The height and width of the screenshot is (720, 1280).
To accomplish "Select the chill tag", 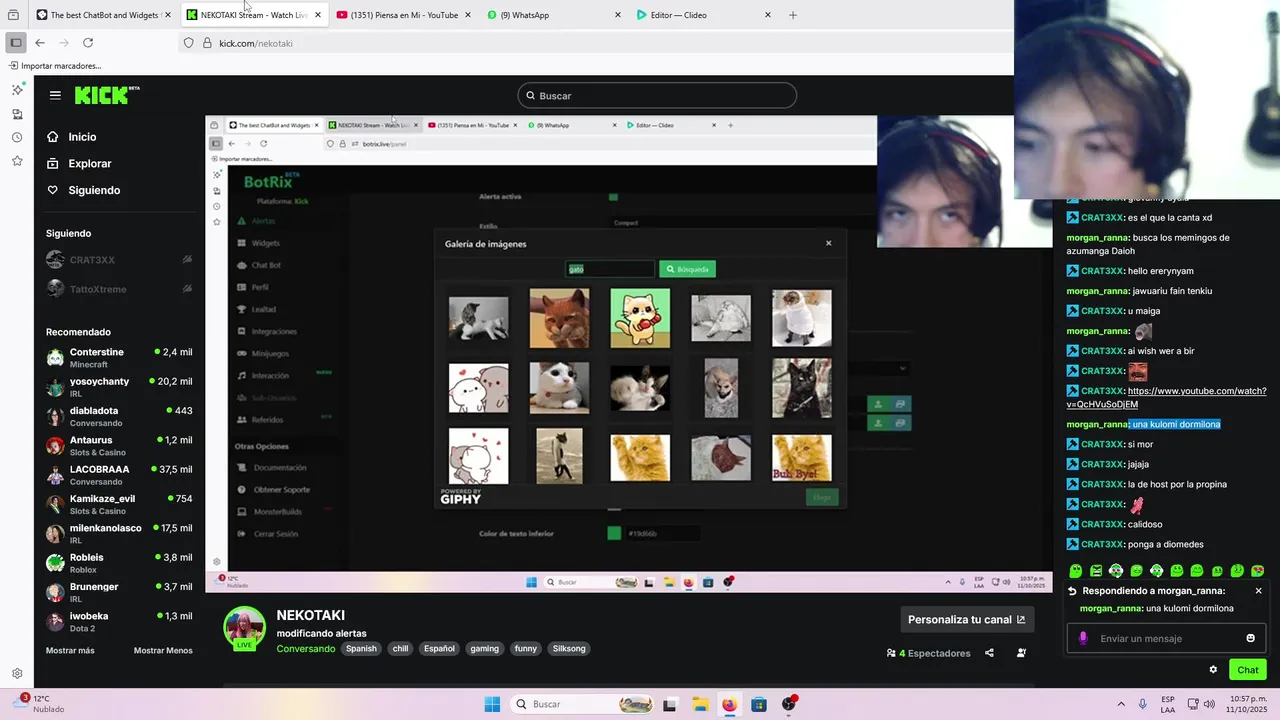I will coord(400,649).
